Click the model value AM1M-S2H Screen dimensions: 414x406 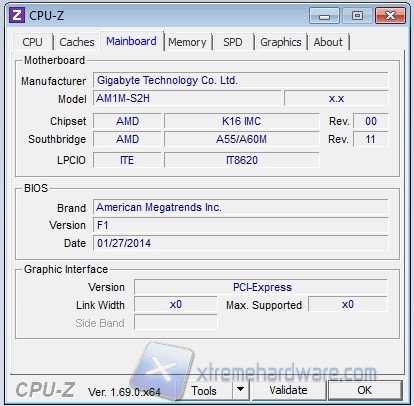(x=187, y=98)
